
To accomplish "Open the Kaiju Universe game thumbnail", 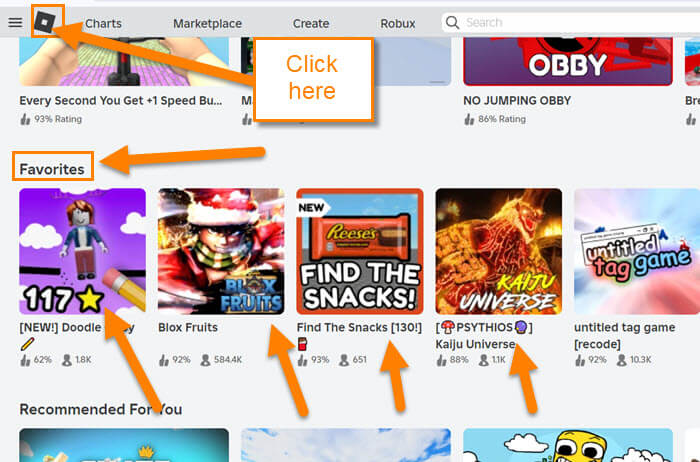I will [x=499, y=251].
